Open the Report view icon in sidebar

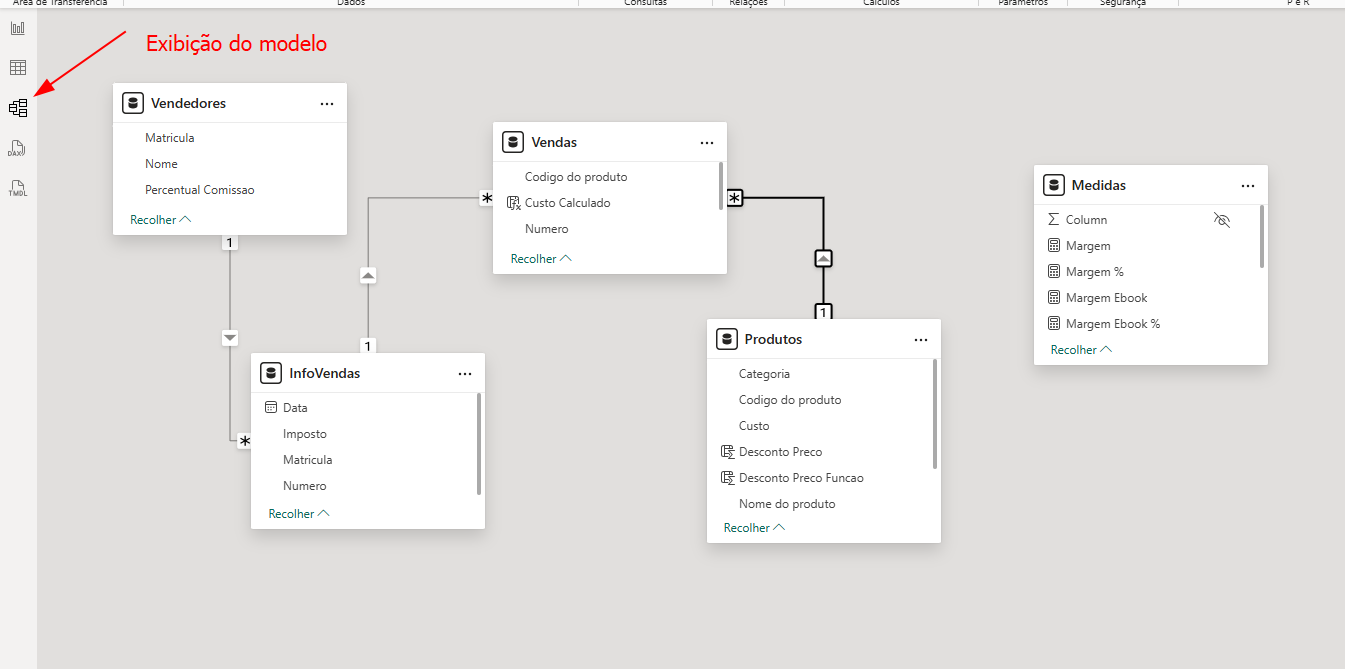18,28
